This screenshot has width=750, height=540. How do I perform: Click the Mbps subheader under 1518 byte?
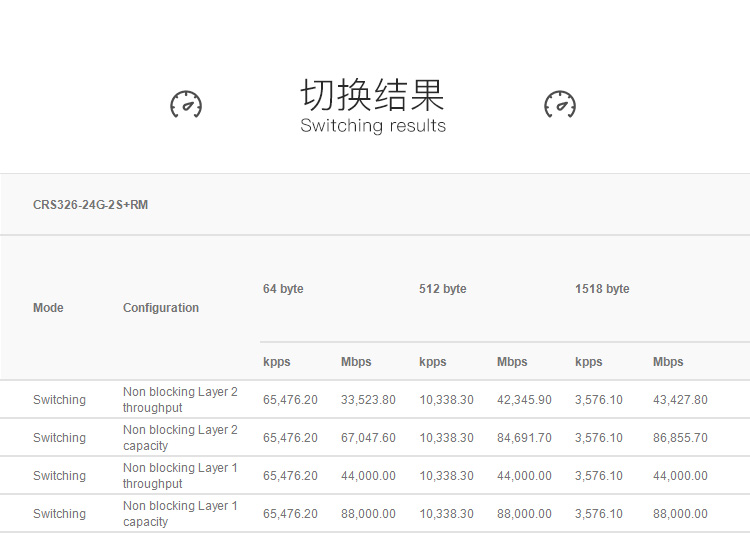click(668, 362)
